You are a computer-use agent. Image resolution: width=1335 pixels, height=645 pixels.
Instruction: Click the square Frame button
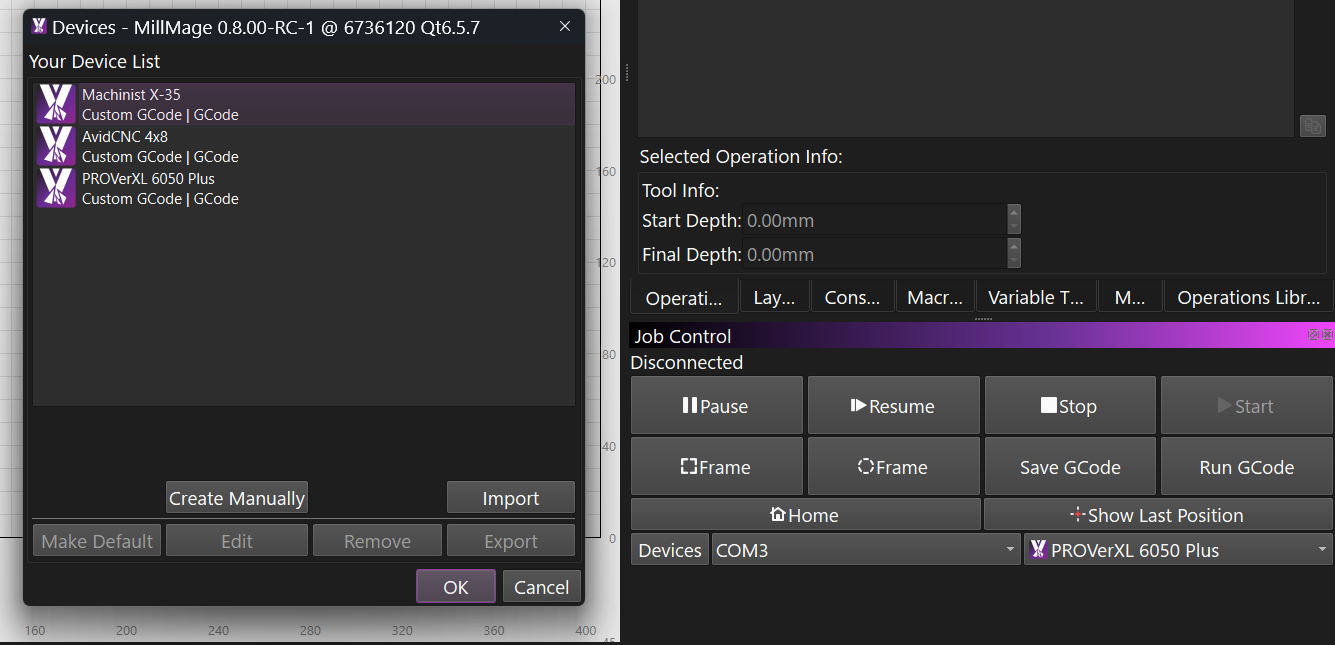pyautogui.click(x=717, y=467)
